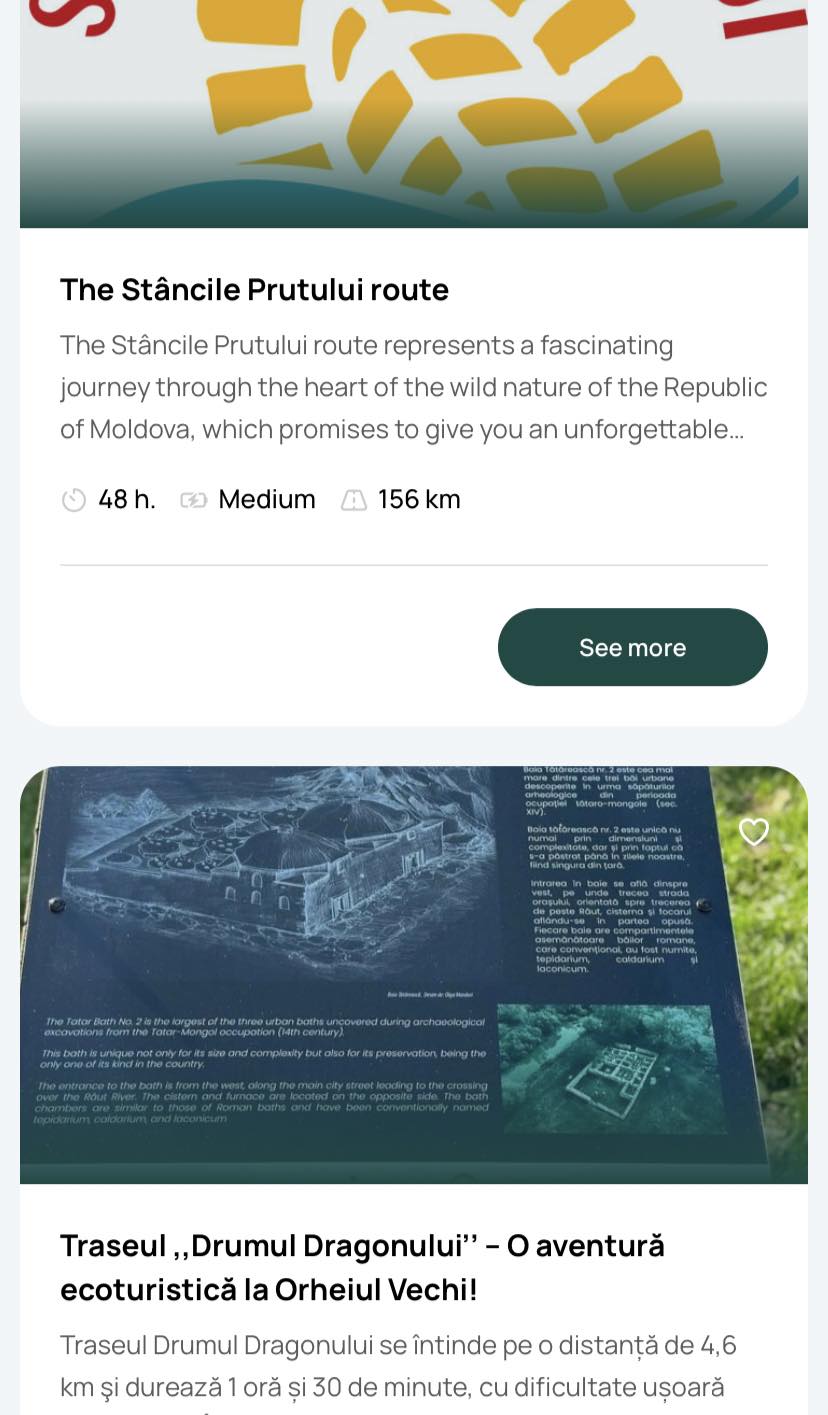Viewport: 828px width, 1415px height.
Task: Click the distance icon beside 156 km
Action: coord(354,500)
